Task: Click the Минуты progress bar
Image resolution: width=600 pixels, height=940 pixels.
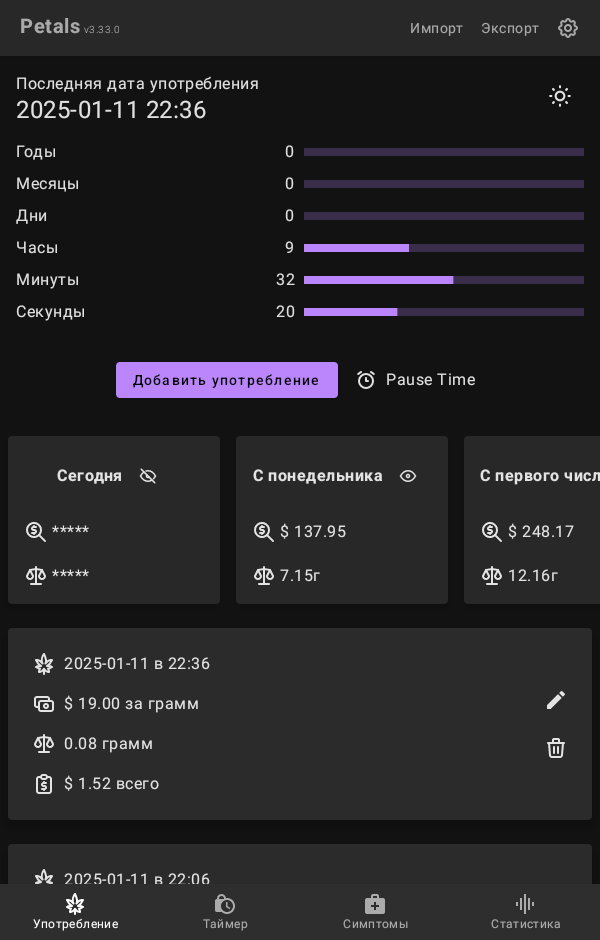Action: click(x=444, y=280)
